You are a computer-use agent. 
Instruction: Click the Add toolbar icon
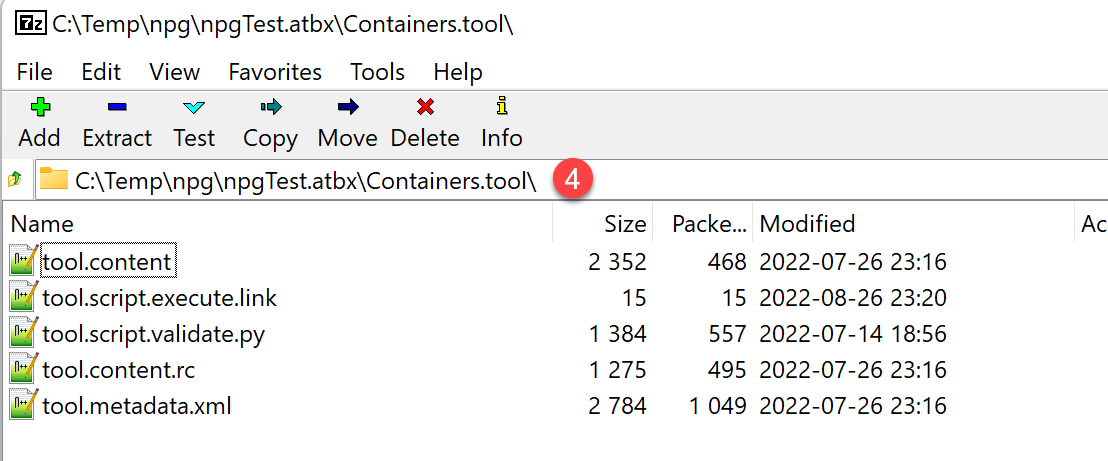pos(39,107)
